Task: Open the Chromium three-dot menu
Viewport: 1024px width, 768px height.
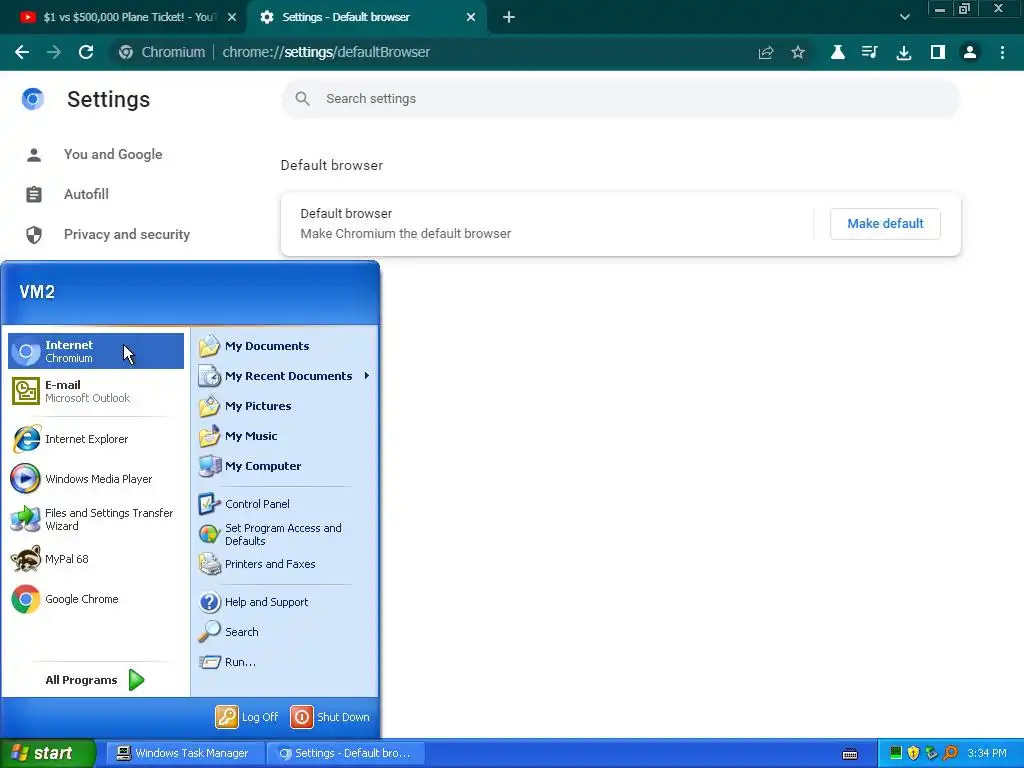Action: [x=1002, y=52]
